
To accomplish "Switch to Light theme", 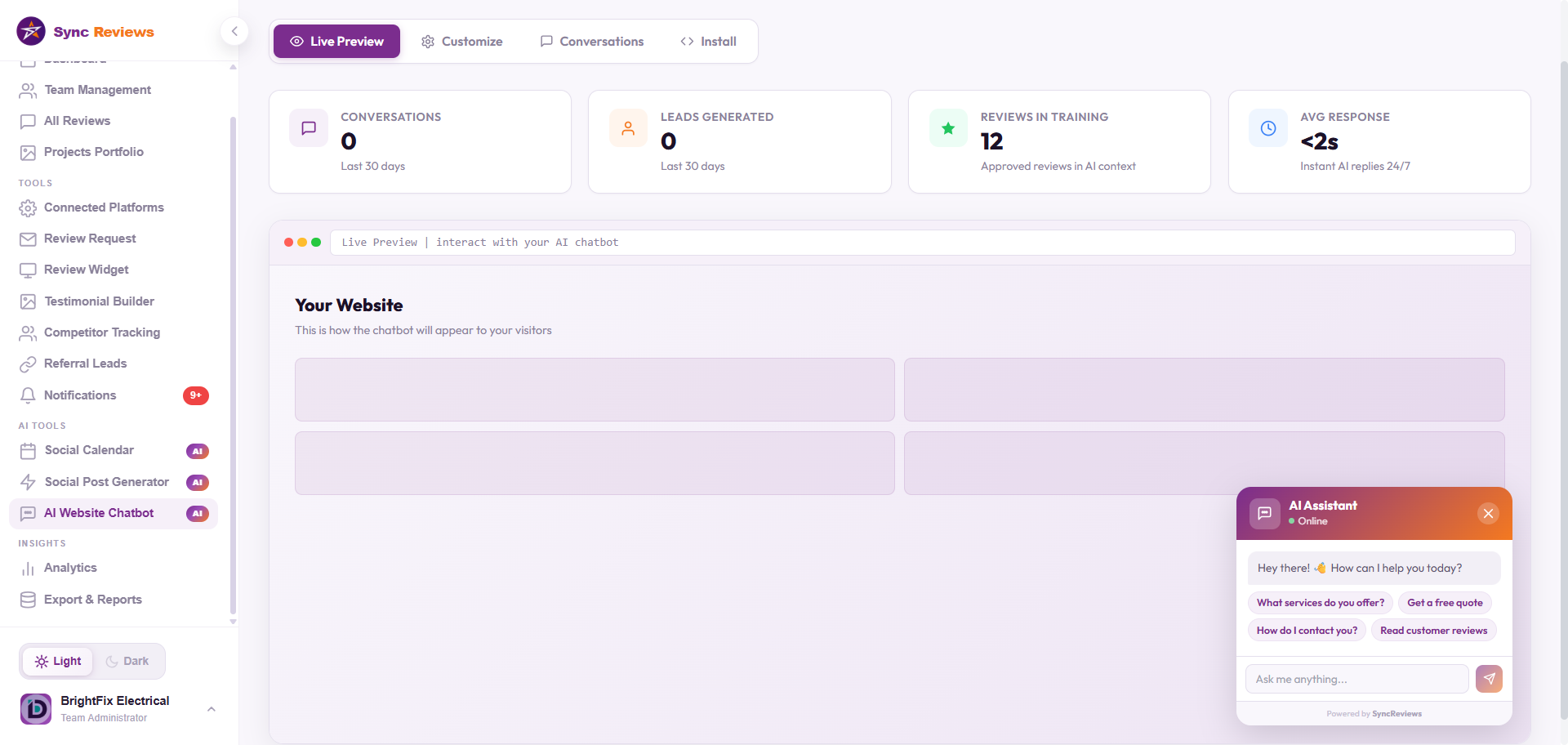I will click(x=58, y=661).
